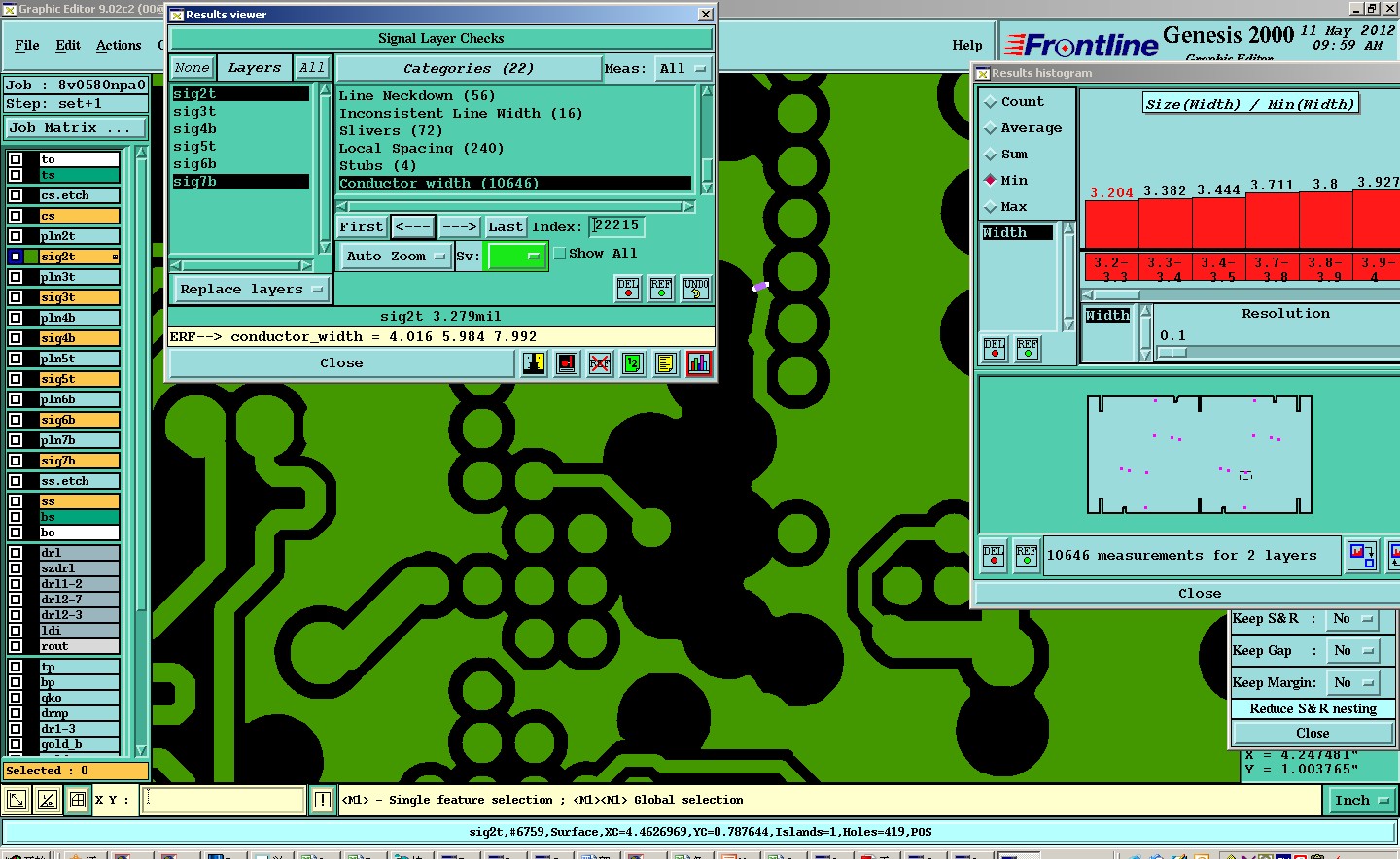Image resolution: width=1400 pixels, height=859 pixels.
Task: Click REF icon below Width list in histogram
Action: [1028, 349]
